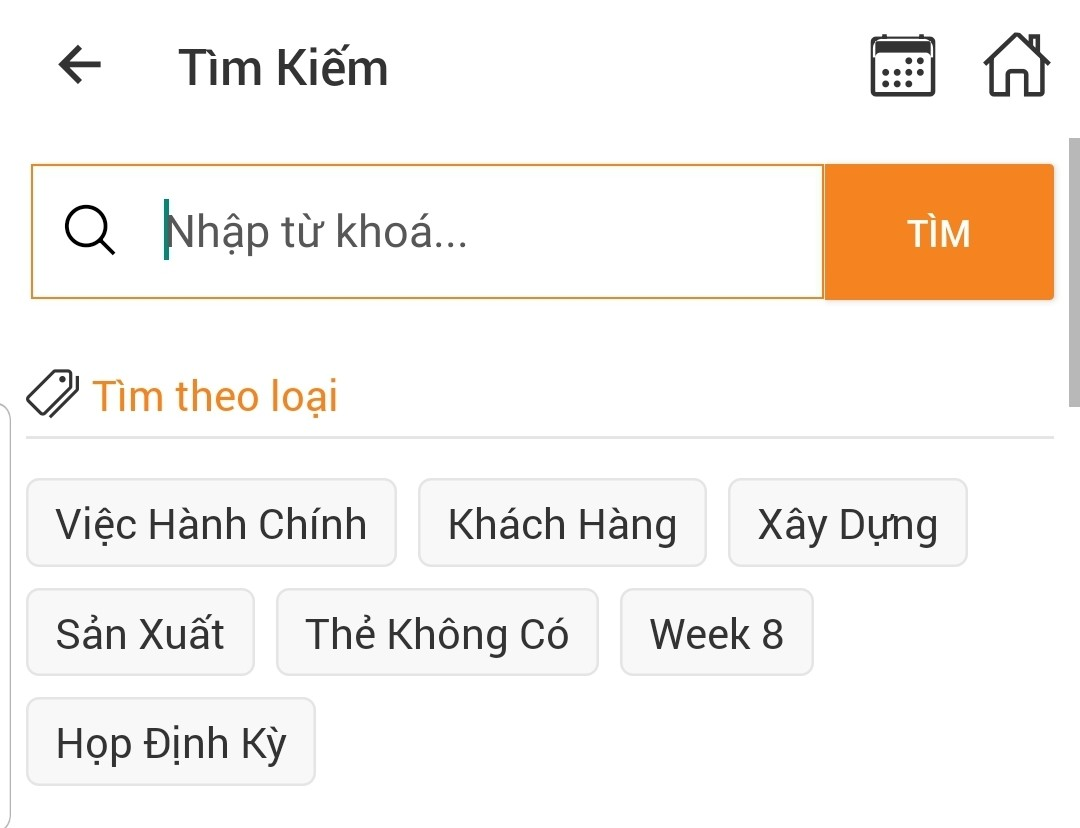Tap the Week 8 tag
This screenshot has height=828, width=1080.
[x=716, y=632]
